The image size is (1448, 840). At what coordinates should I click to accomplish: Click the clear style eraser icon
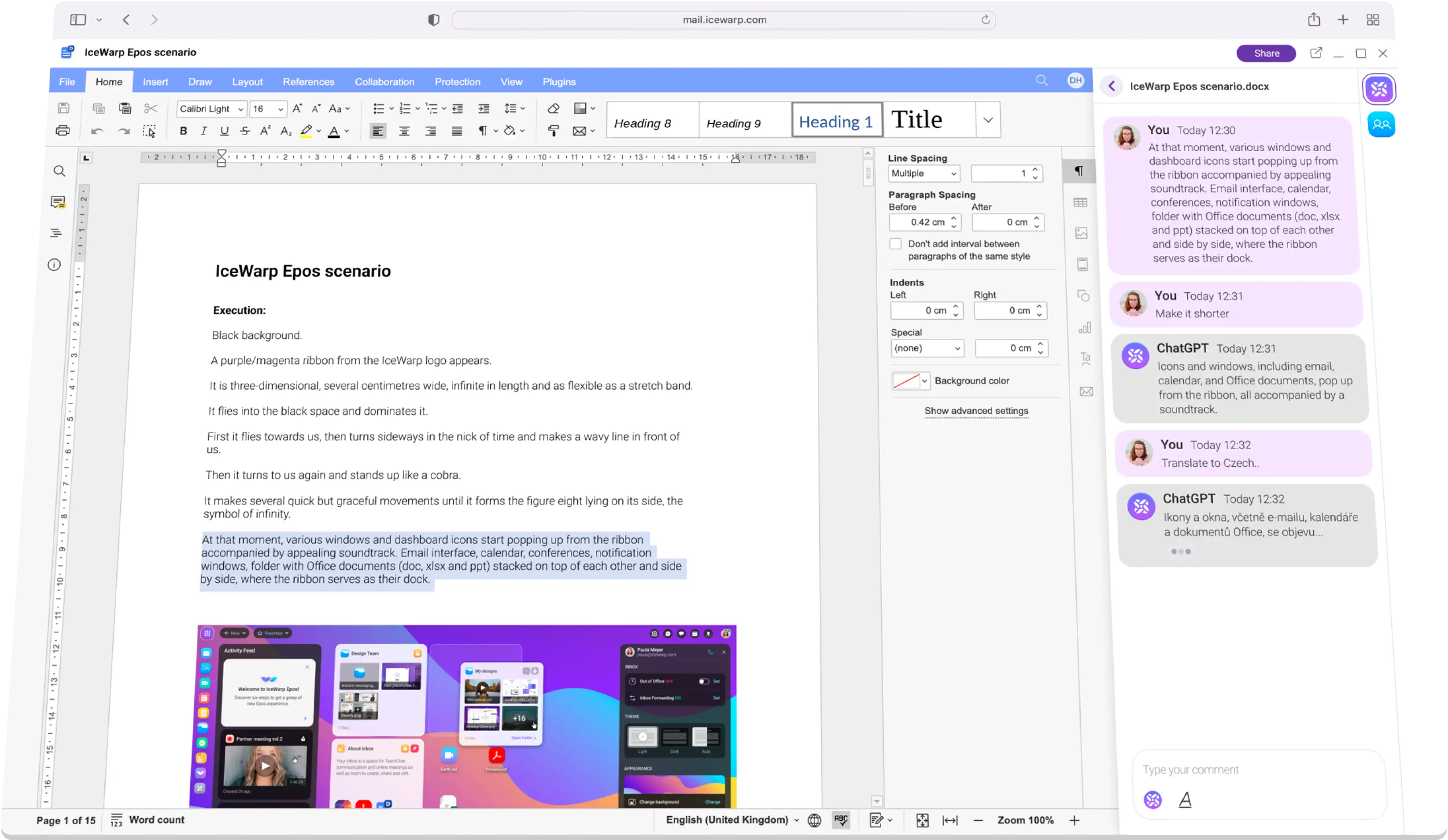pos(553,109)
